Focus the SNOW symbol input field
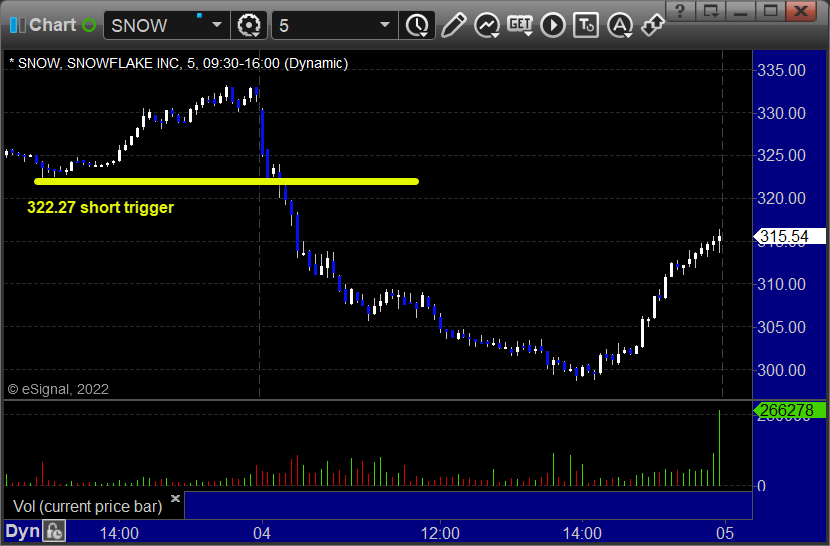Image resolution: width=830 pixels, height=546 pixels. [x=155, y=25]
